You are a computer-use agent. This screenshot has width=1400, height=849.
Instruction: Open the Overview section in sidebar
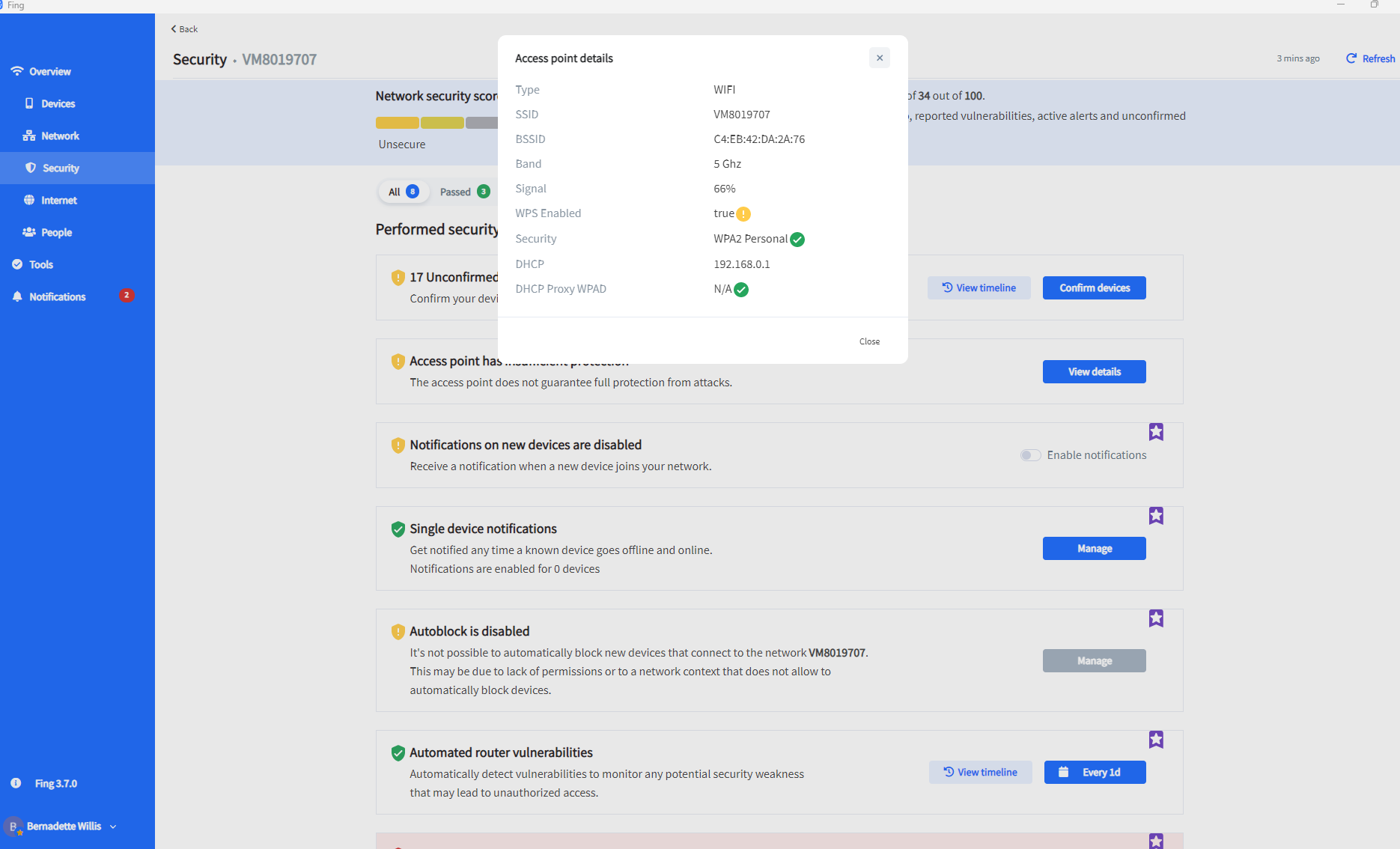(49, 72)
